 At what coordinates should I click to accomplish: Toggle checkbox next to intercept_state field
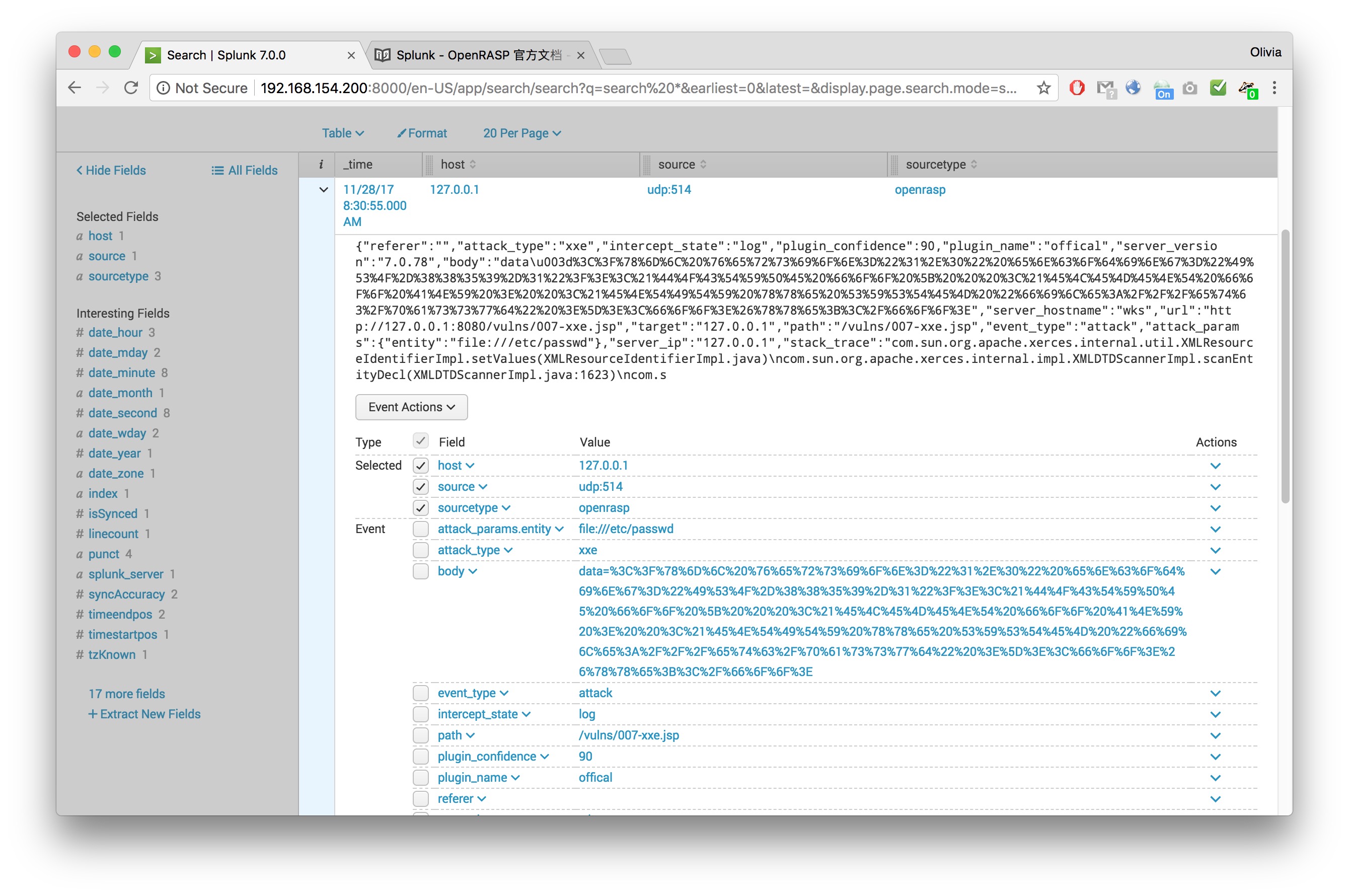[421, 713]
